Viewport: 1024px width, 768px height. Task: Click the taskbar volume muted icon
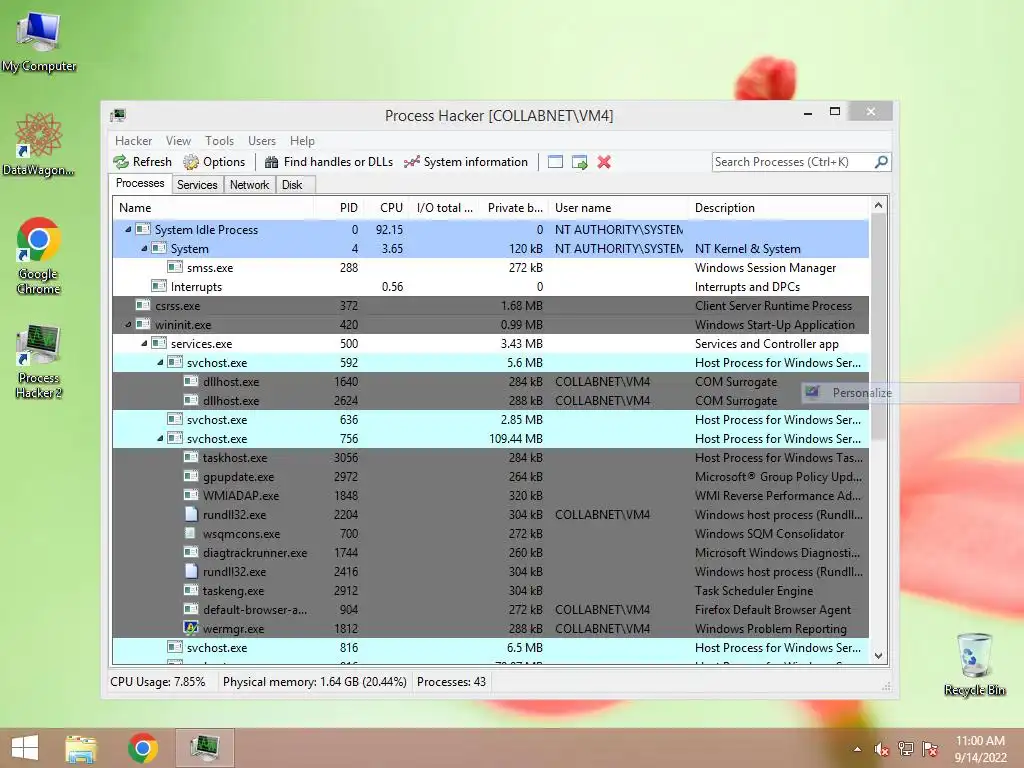point(882,749)
